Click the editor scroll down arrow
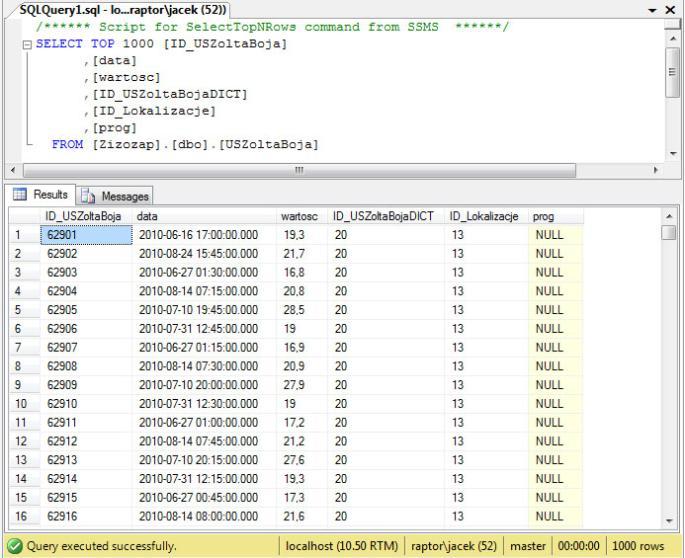This screenshot has height=558, width=685. pos(673,154)
